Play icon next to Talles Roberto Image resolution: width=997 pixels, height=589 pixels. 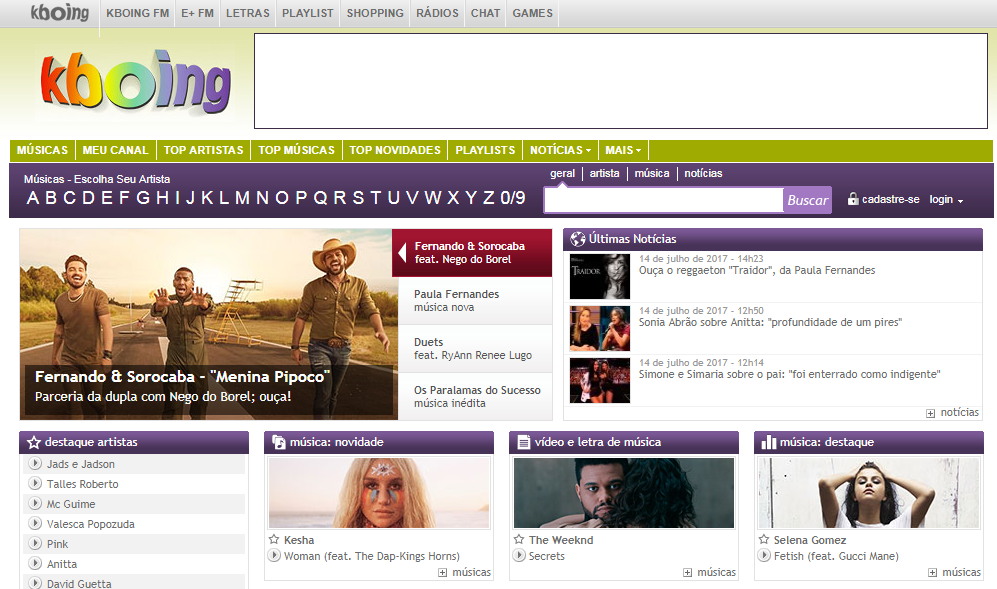(x=36, y=483)
